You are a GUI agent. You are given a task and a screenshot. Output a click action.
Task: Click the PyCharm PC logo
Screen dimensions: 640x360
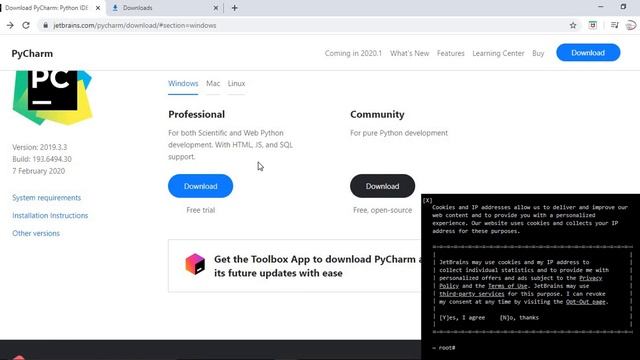click(52, 97)
